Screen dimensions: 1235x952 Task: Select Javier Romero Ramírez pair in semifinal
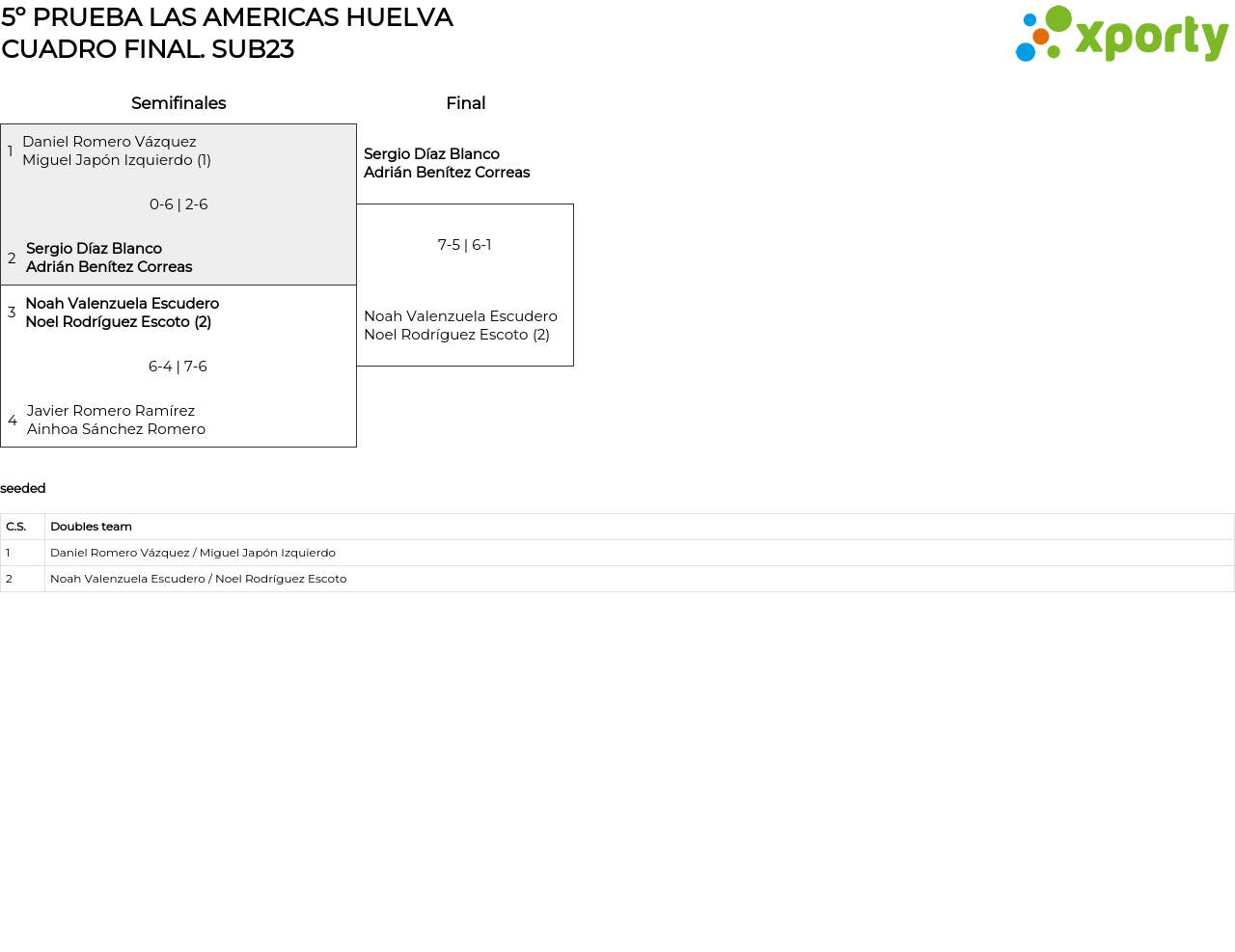(x=116, y=420)
